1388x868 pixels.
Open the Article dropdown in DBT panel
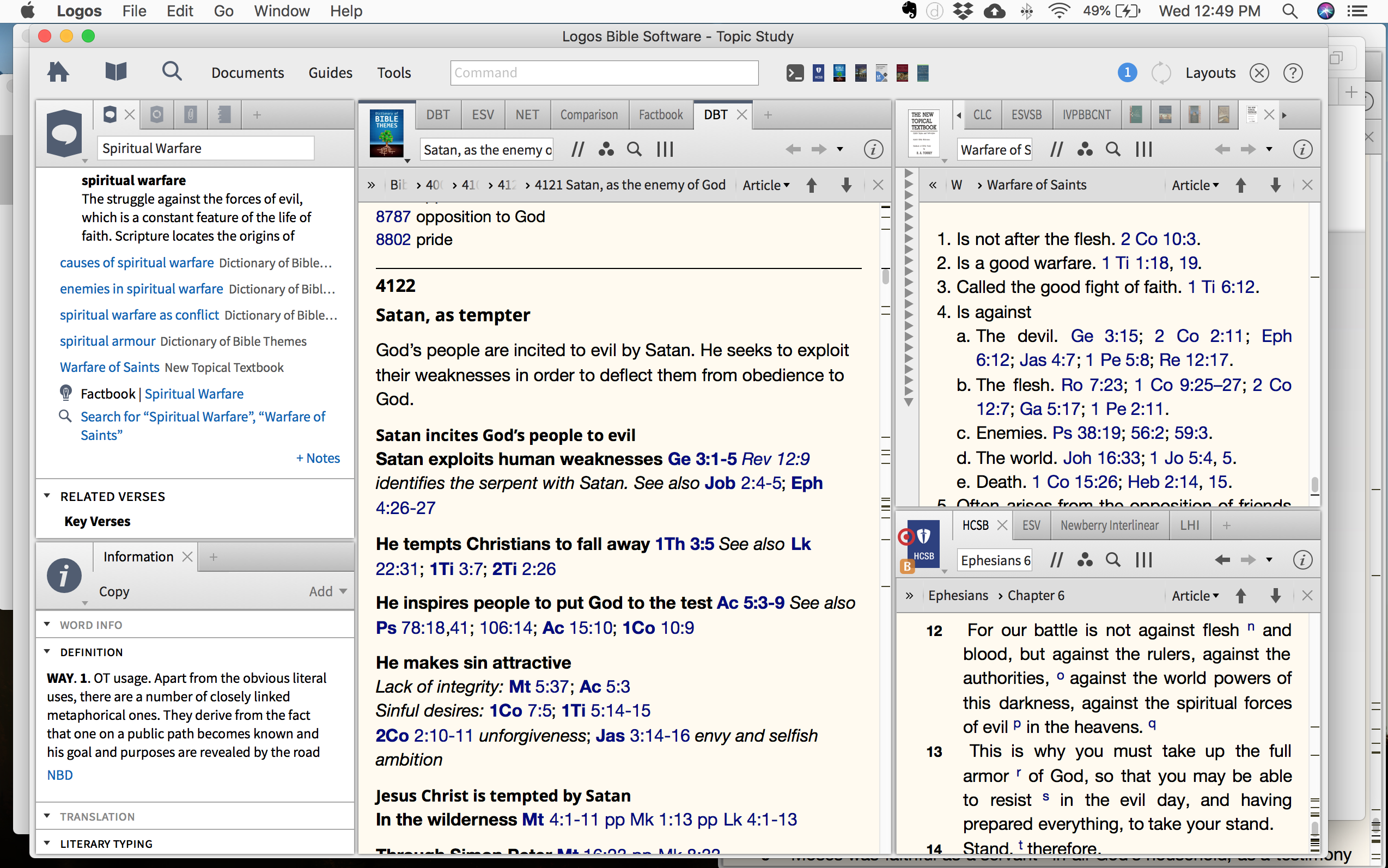coord(766,185)
